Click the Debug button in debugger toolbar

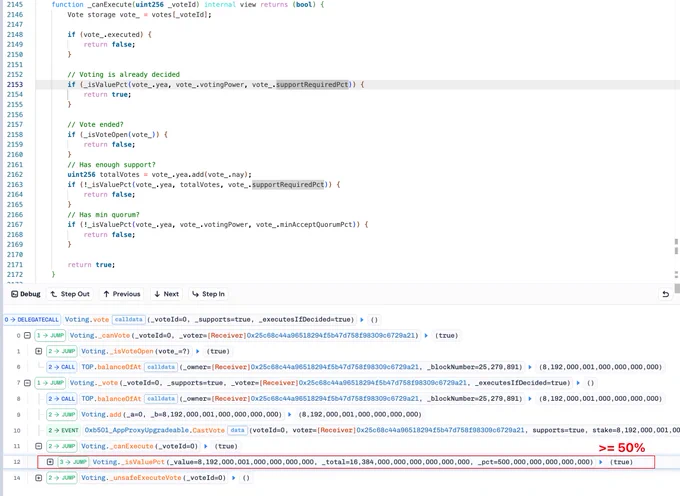pos(26,294)
